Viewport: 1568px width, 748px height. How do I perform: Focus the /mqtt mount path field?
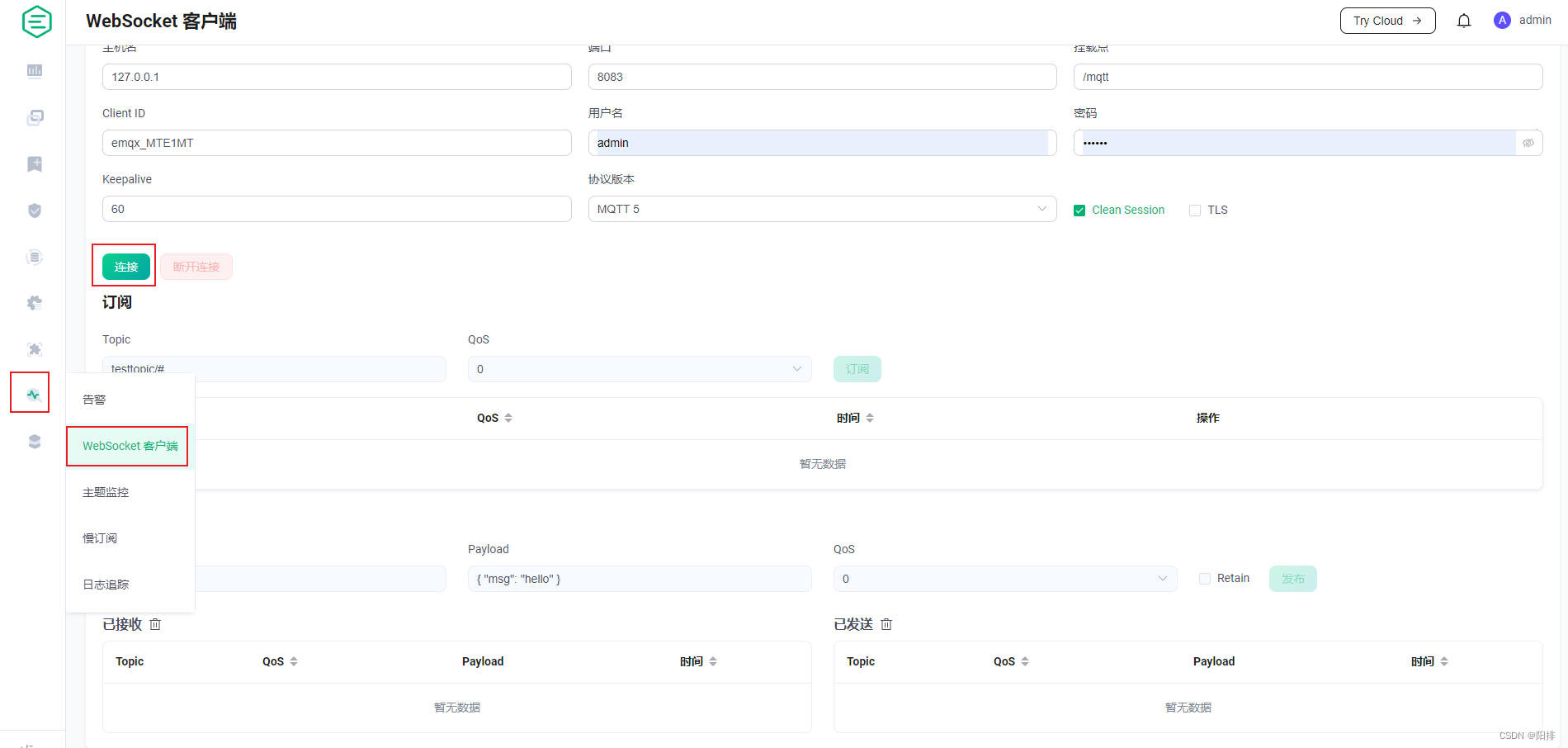(1308, 77)
